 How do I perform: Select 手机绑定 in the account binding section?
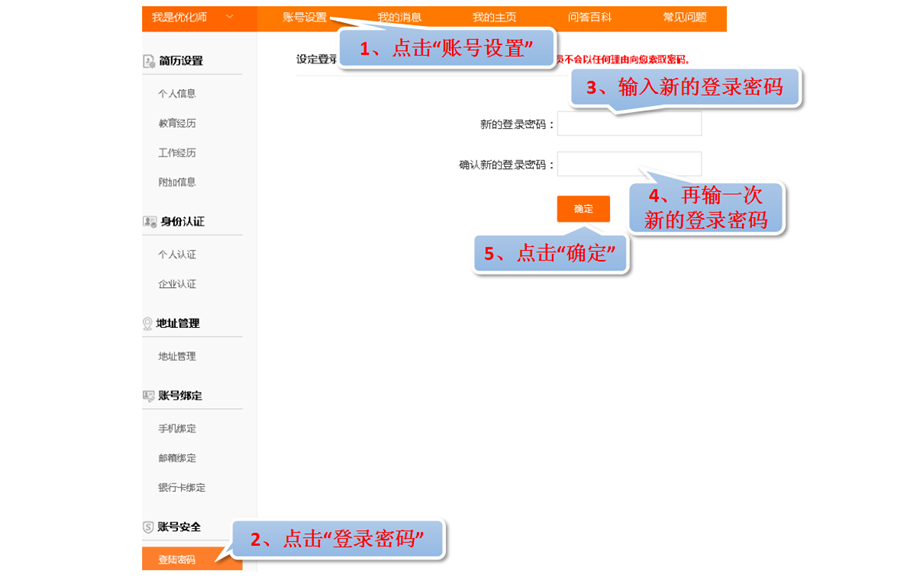tap(177, 429)
